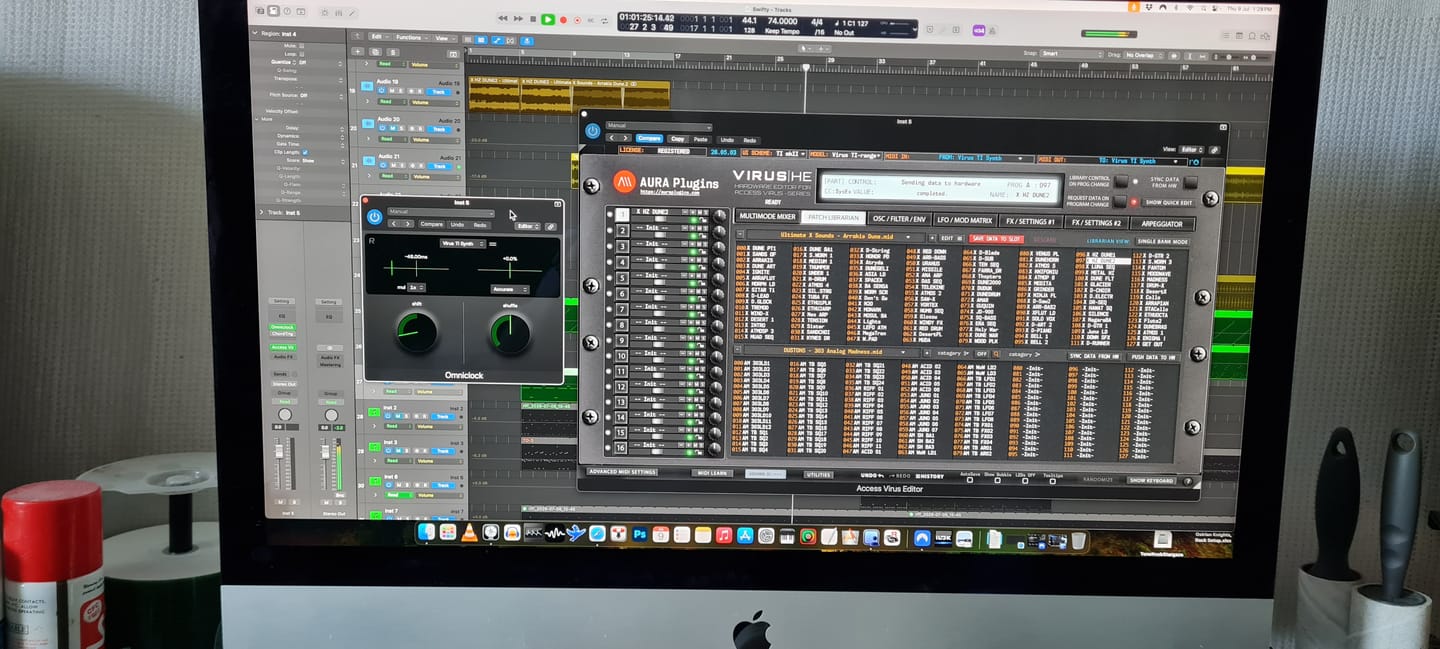Screen dimensions: 1440x649
Task: Open the Mixer icon in Logic toolbar
Action: [x=338, y=13]
